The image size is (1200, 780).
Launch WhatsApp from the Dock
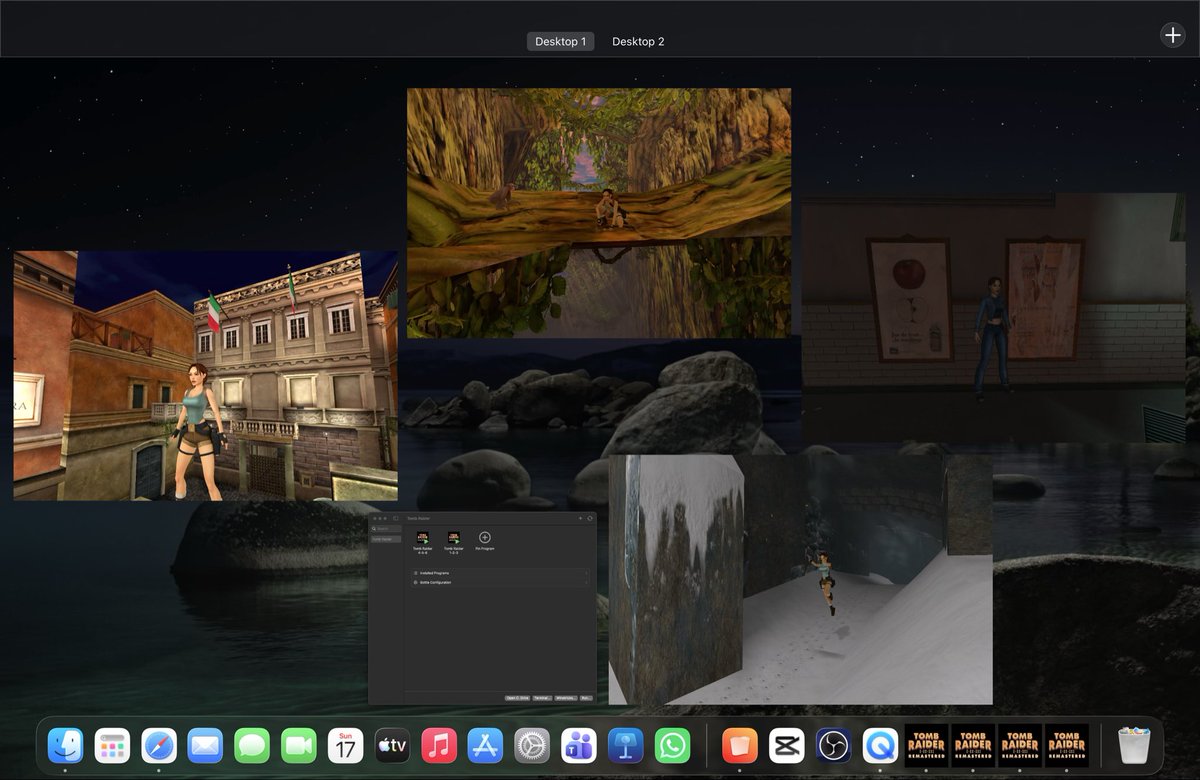[x=673, y=745]
